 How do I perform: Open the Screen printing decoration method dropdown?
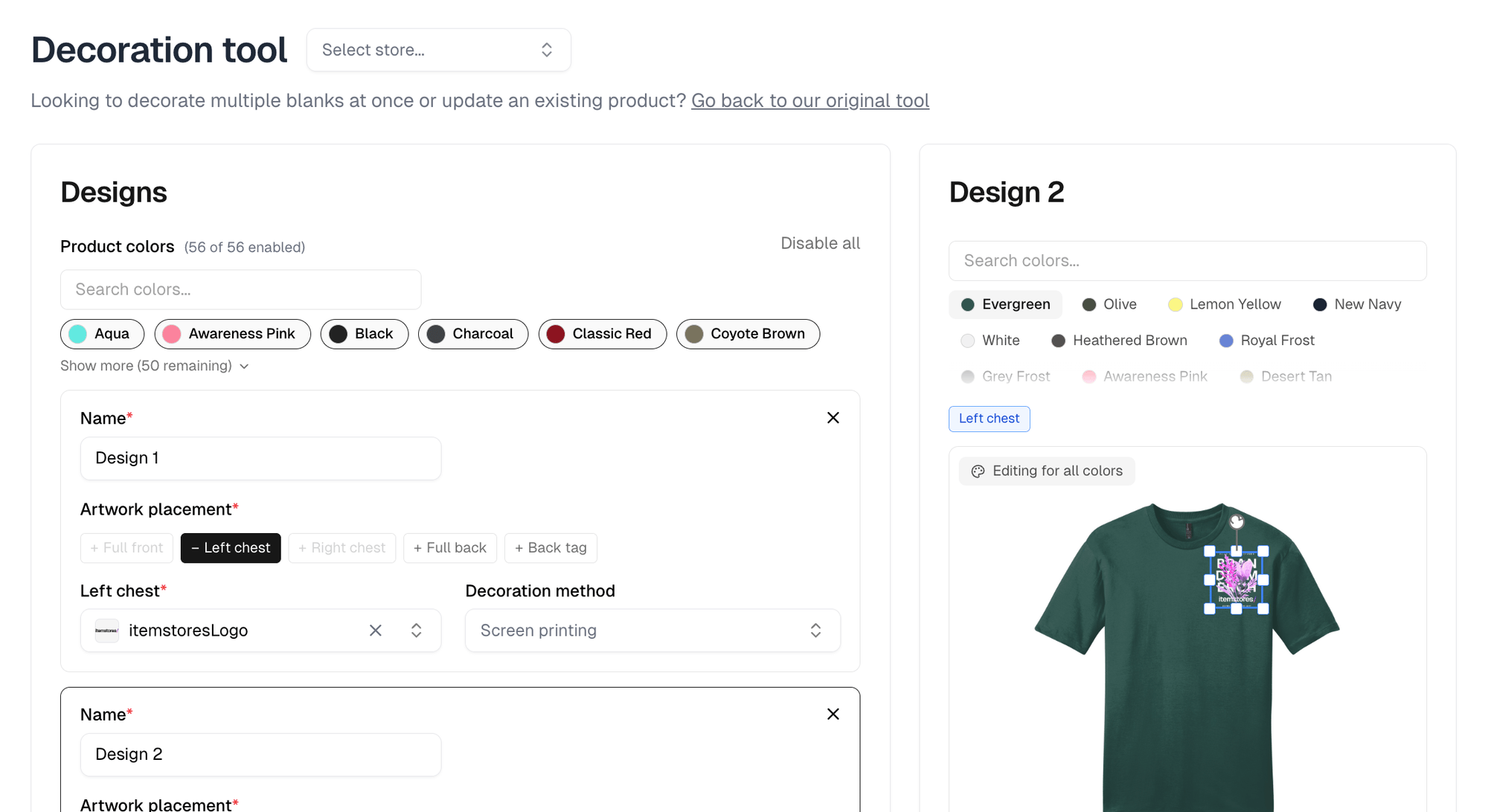[x=652, y=631]
